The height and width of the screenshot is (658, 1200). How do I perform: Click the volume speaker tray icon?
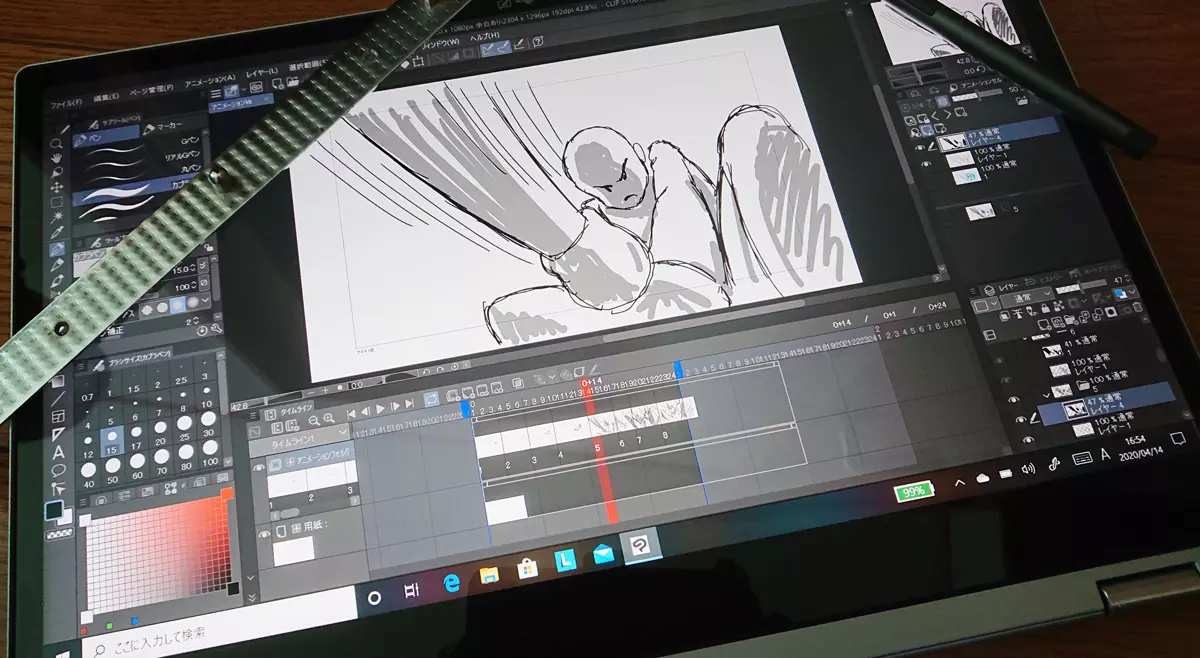(1028, 470)
